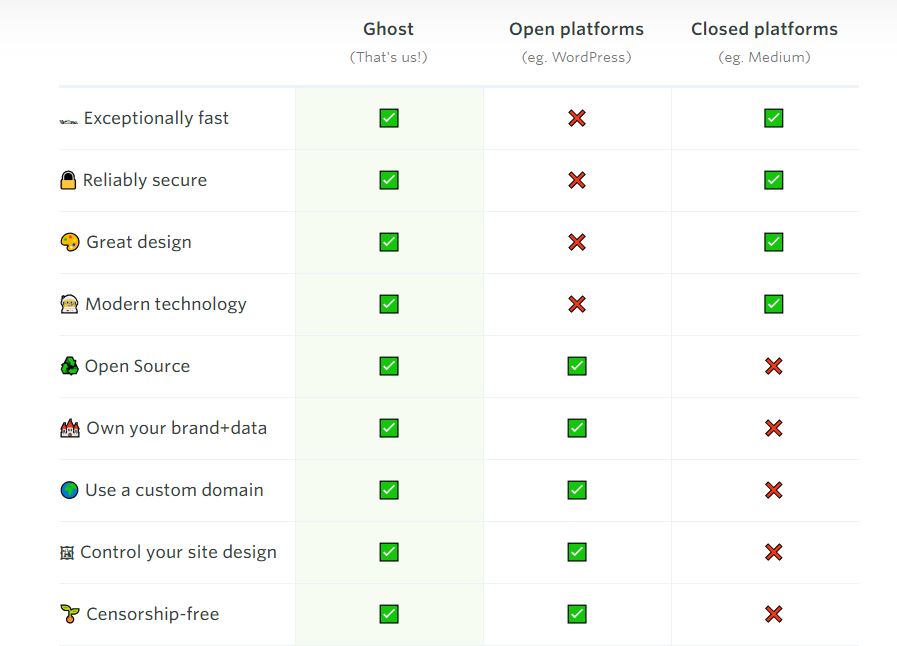
Task: Click the padlock icon next to Reliably secure
Action: [68, 180]
